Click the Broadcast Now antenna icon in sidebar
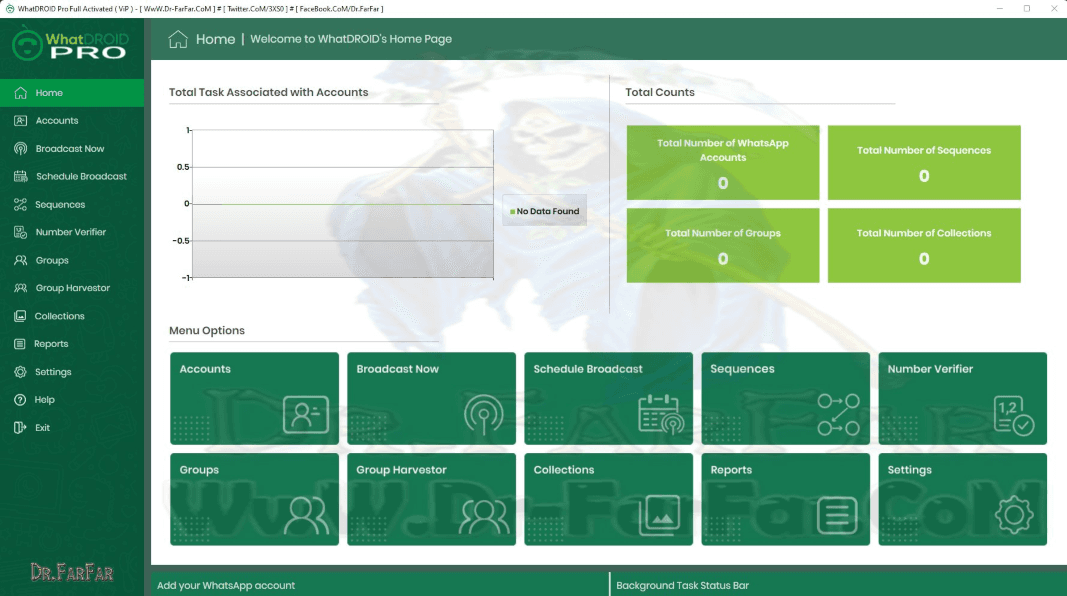Screen dimensions: 1067x596 coord(20,149)
